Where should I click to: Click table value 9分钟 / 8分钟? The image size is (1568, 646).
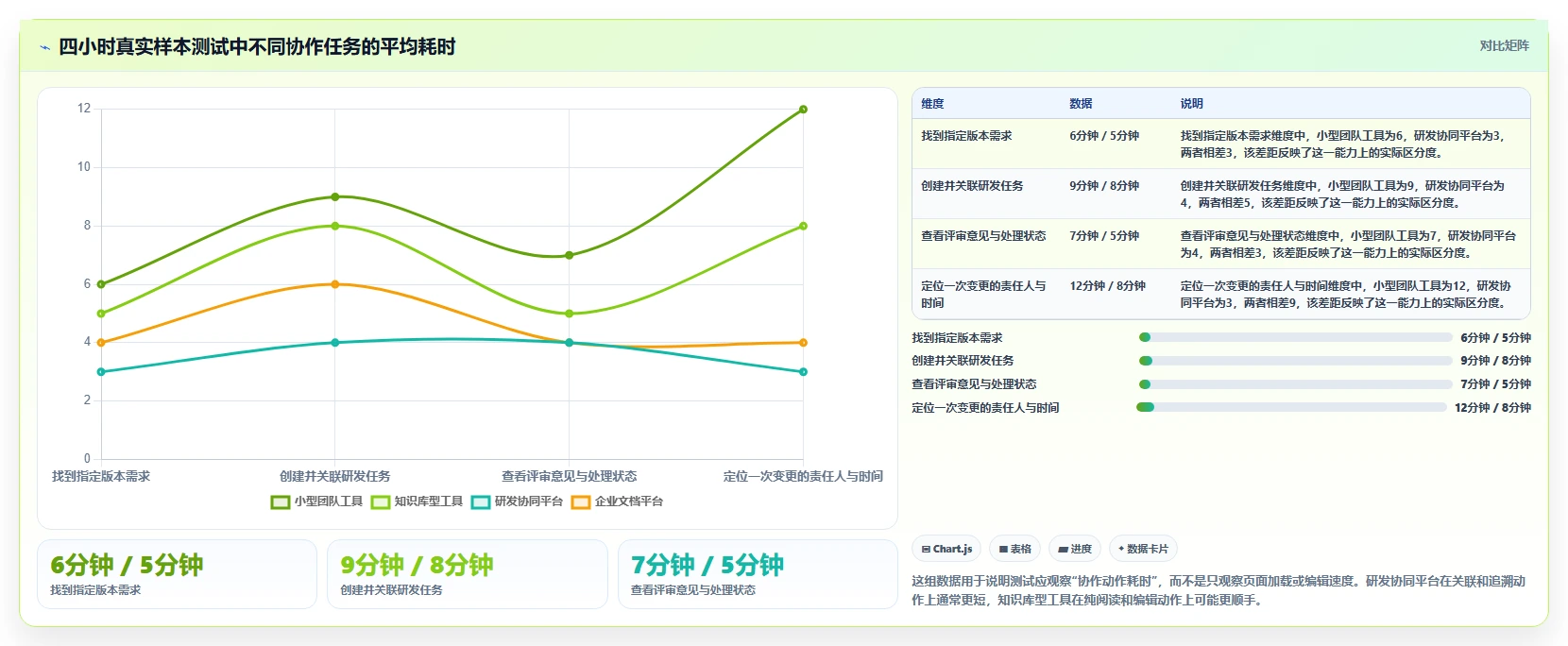pyautogui.click(x=1104, y=186)
